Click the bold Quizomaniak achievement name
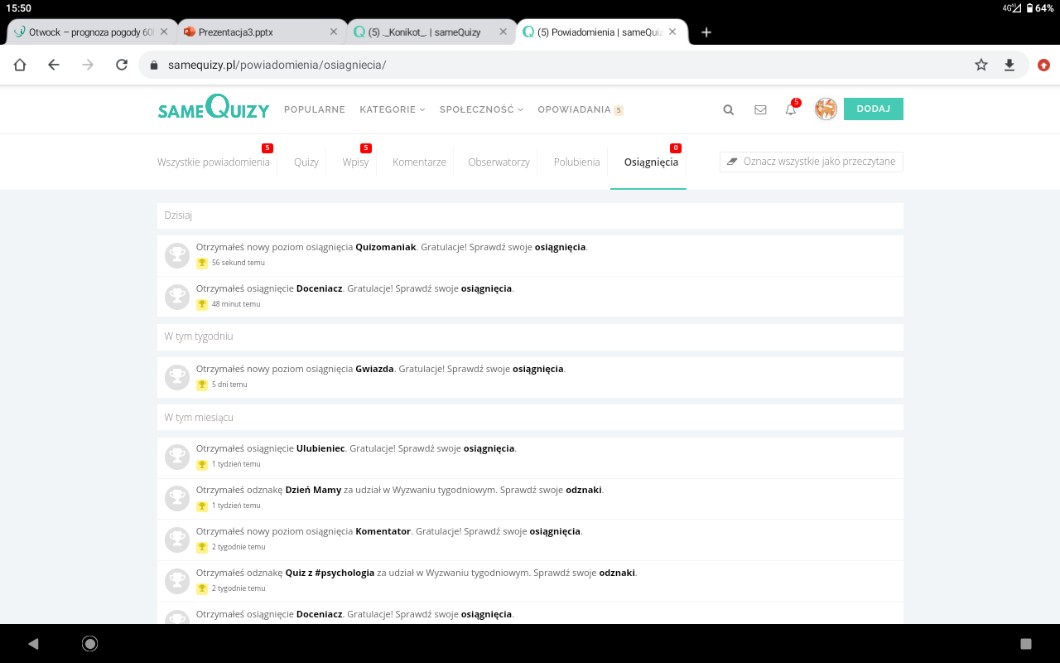This screenshot has height=663, width=1060. tap(385, 247)
